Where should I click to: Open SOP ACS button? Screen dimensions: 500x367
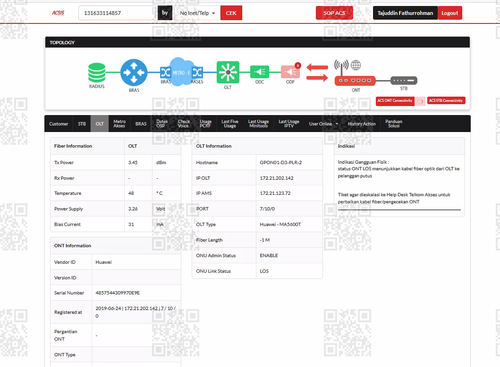click(334, 13)
